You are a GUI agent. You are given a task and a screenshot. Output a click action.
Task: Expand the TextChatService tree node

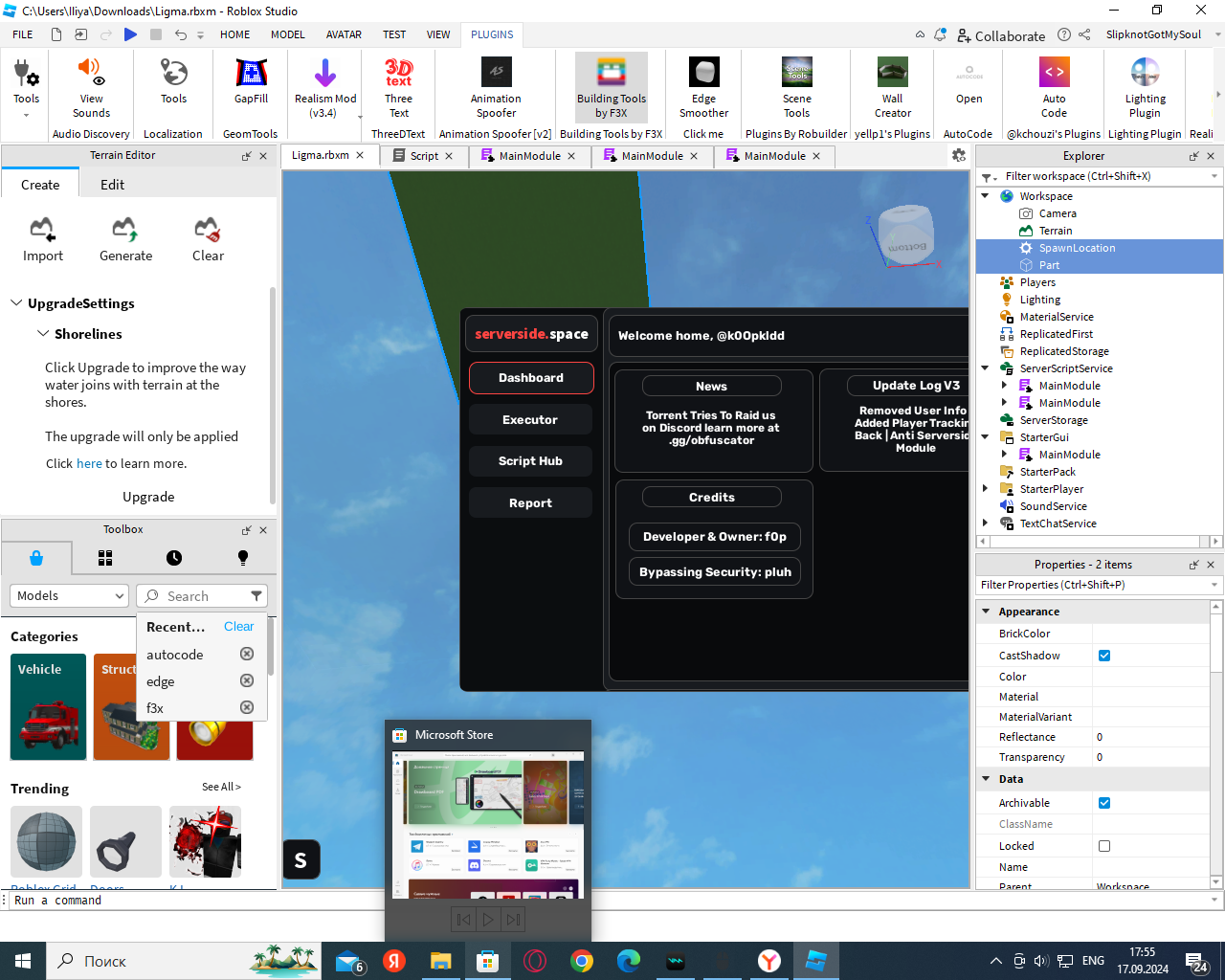click(x=985, y=523)
